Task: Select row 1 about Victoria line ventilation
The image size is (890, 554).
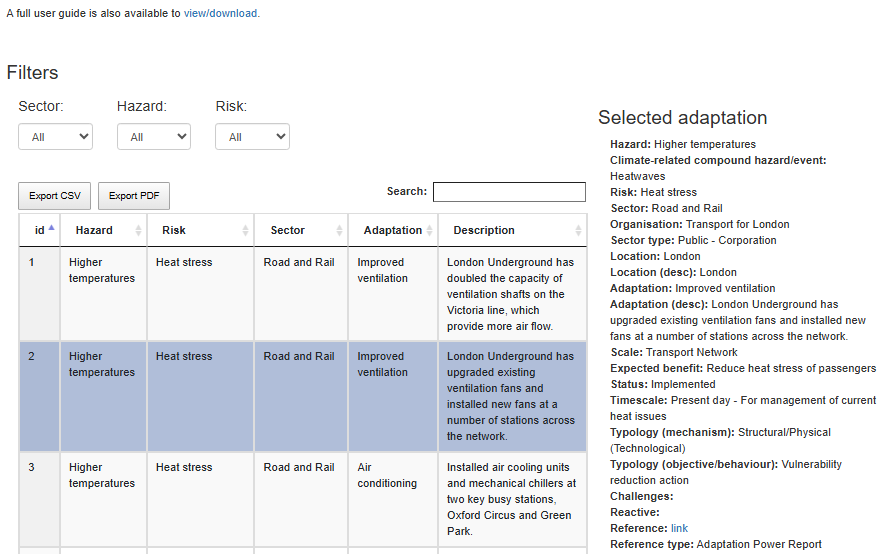Action: tap(300, 294)
